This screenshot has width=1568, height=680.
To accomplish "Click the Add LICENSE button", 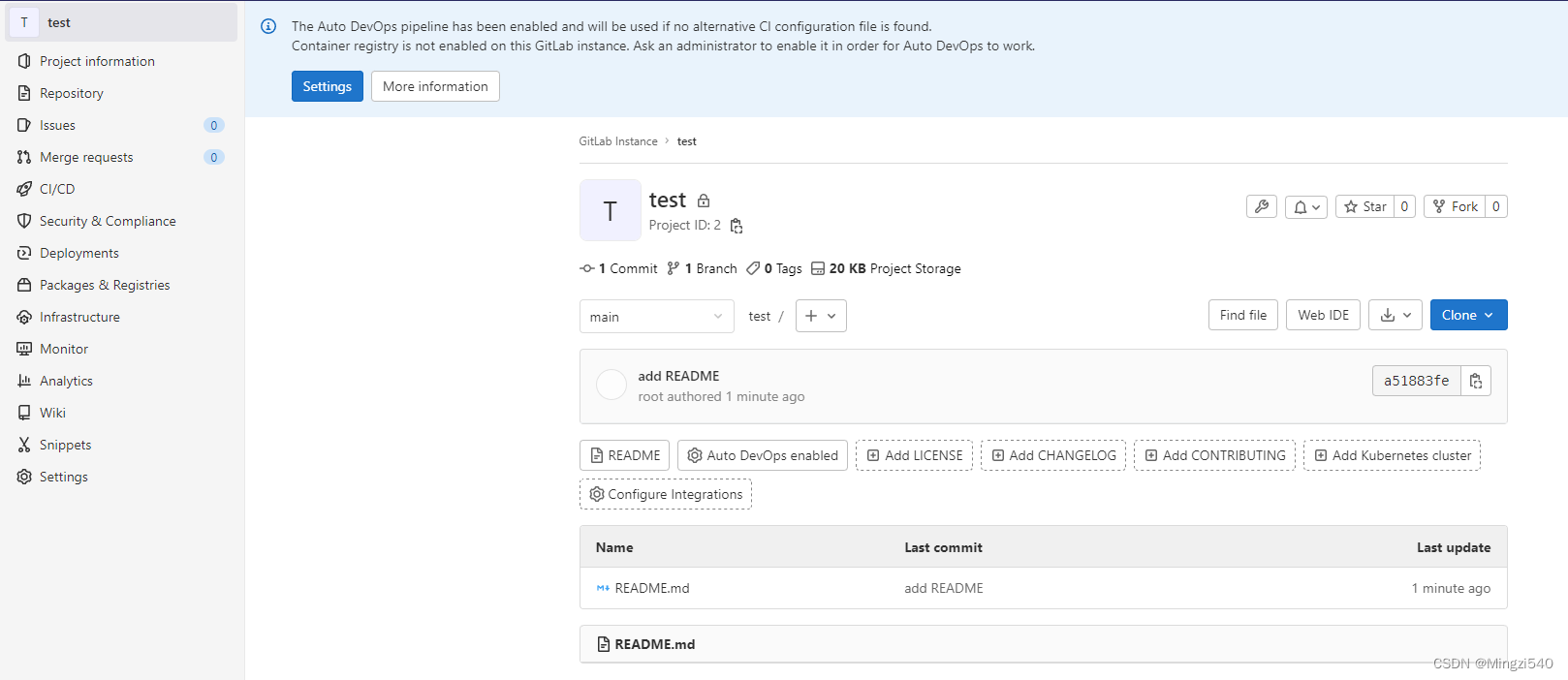I will click(x=914, y=455).
